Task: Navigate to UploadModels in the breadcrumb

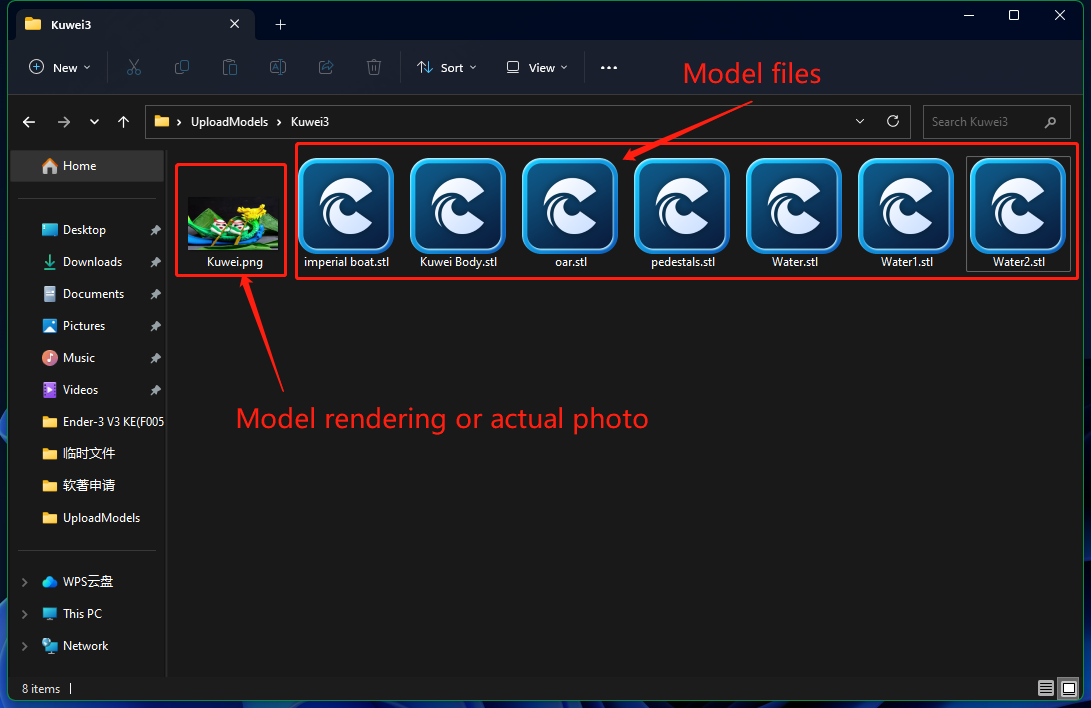Action: click(x=229, y=122)
